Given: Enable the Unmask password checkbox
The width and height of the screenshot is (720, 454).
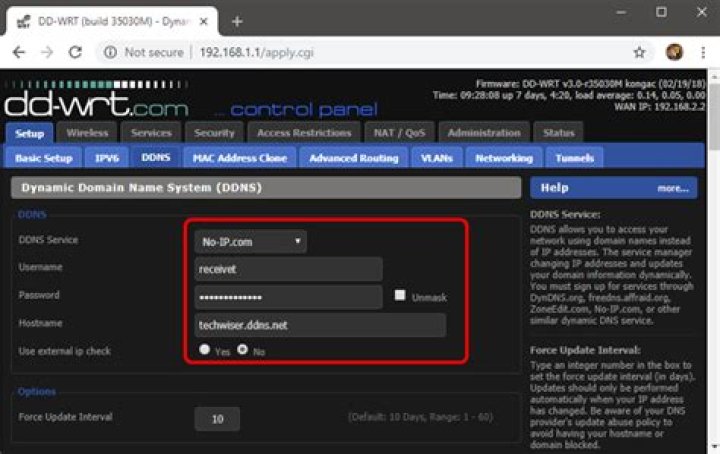Looking at the screenshot, I should (400, 296).
